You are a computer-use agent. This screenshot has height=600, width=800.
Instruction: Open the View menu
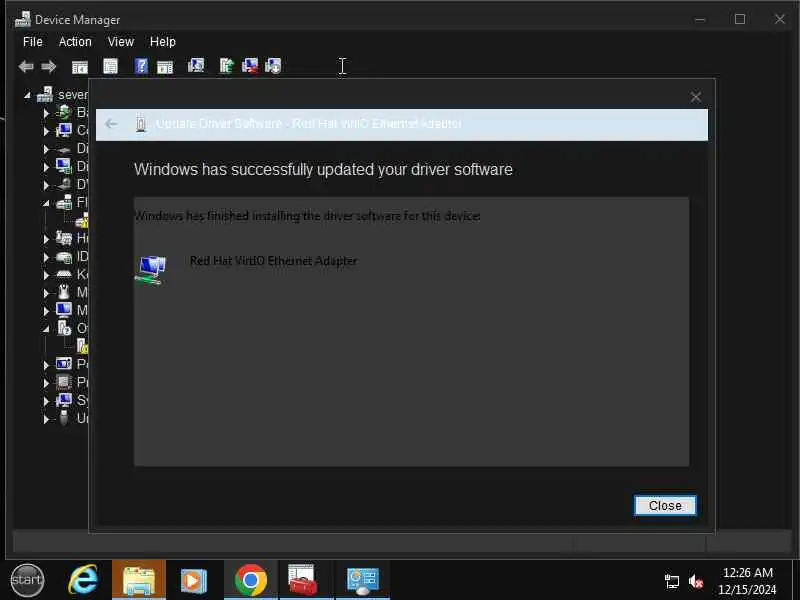click(121, 42)
